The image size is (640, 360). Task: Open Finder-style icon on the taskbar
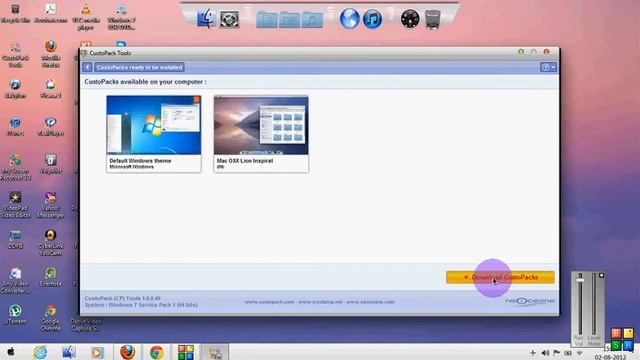(69, 352)
